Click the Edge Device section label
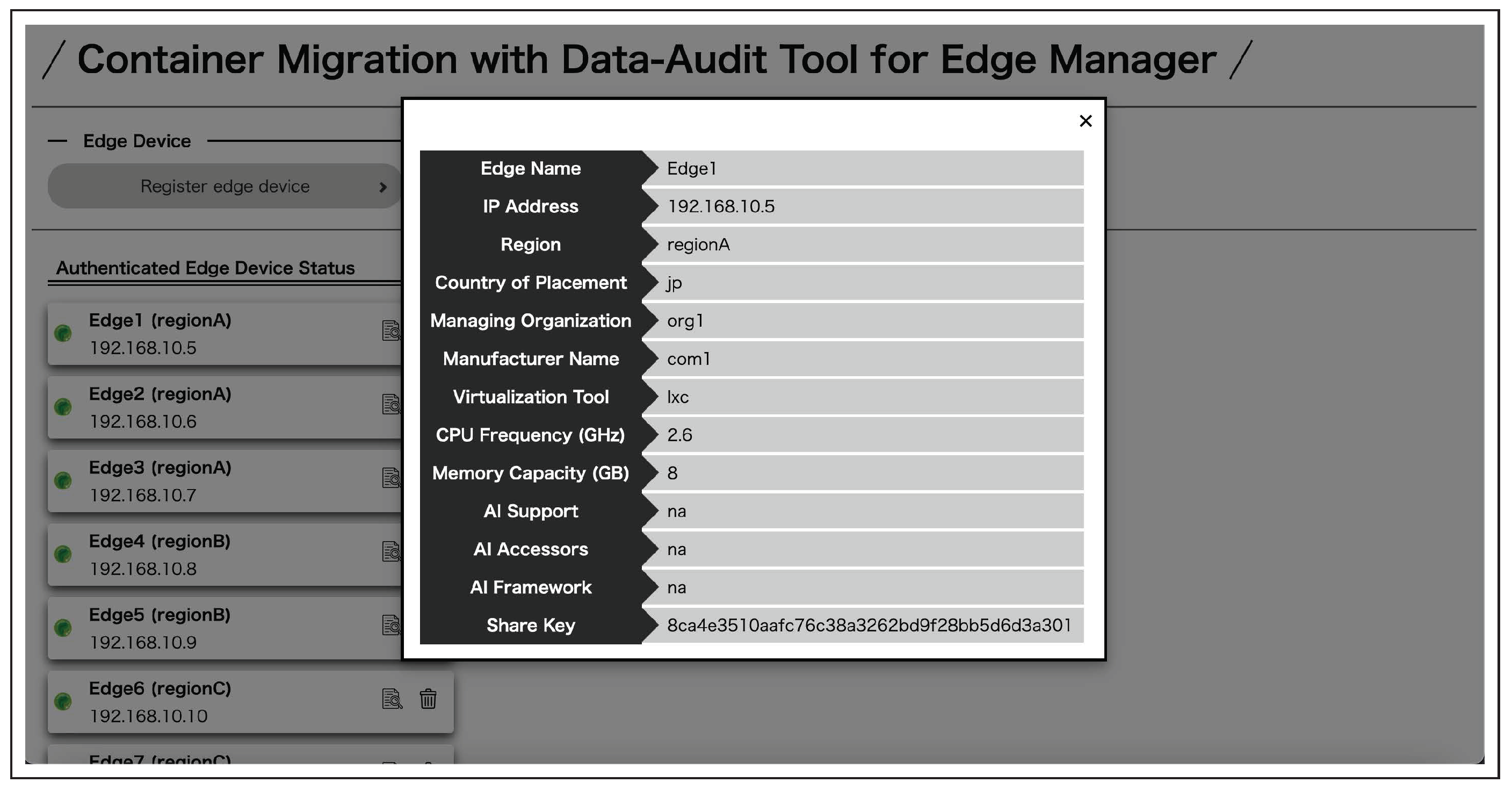 click(137, 141)
